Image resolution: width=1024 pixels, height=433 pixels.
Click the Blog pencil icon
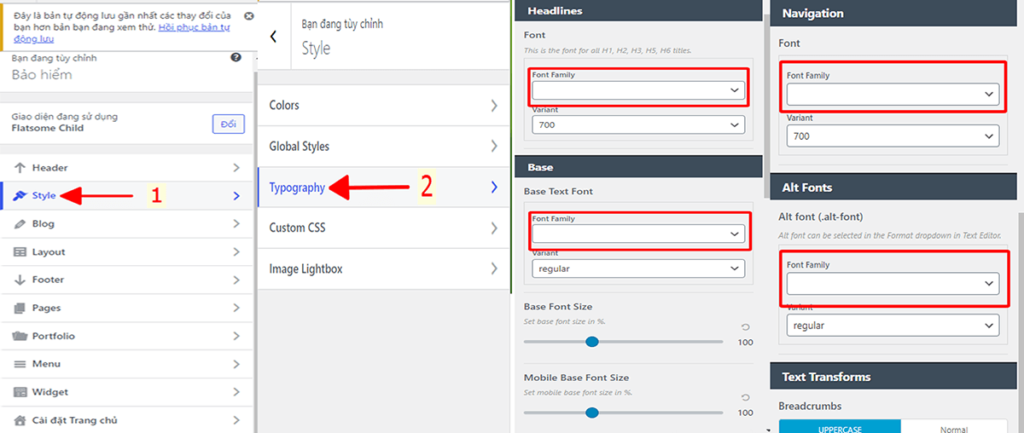20,224
